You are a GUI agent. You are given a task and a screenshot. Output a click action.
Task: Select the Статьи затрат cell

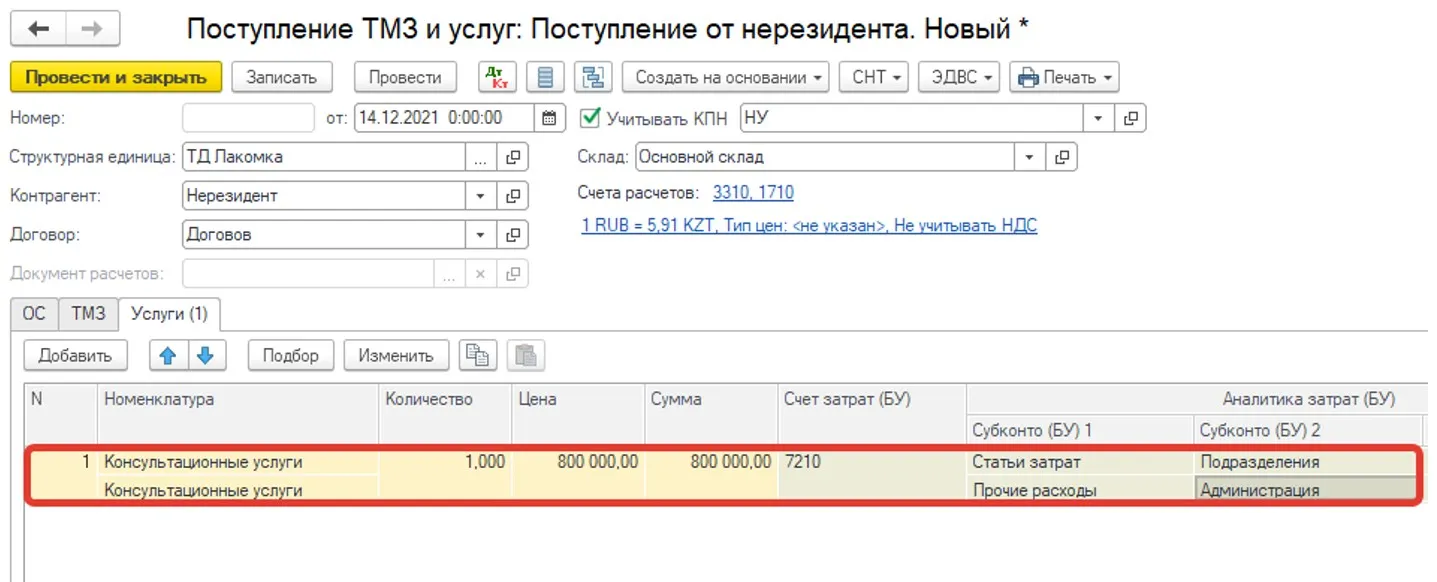click(x=1080, y=462)
